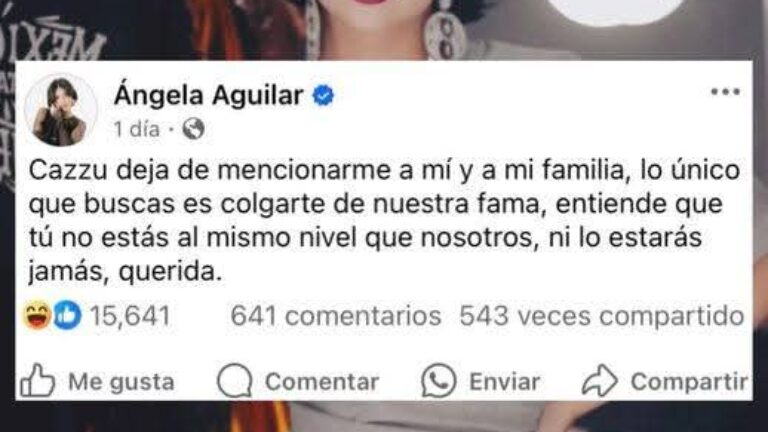The width and height of the screenshot is (768, 432).
Task: Click the Compartir label
Action: (x=690, y=383)
